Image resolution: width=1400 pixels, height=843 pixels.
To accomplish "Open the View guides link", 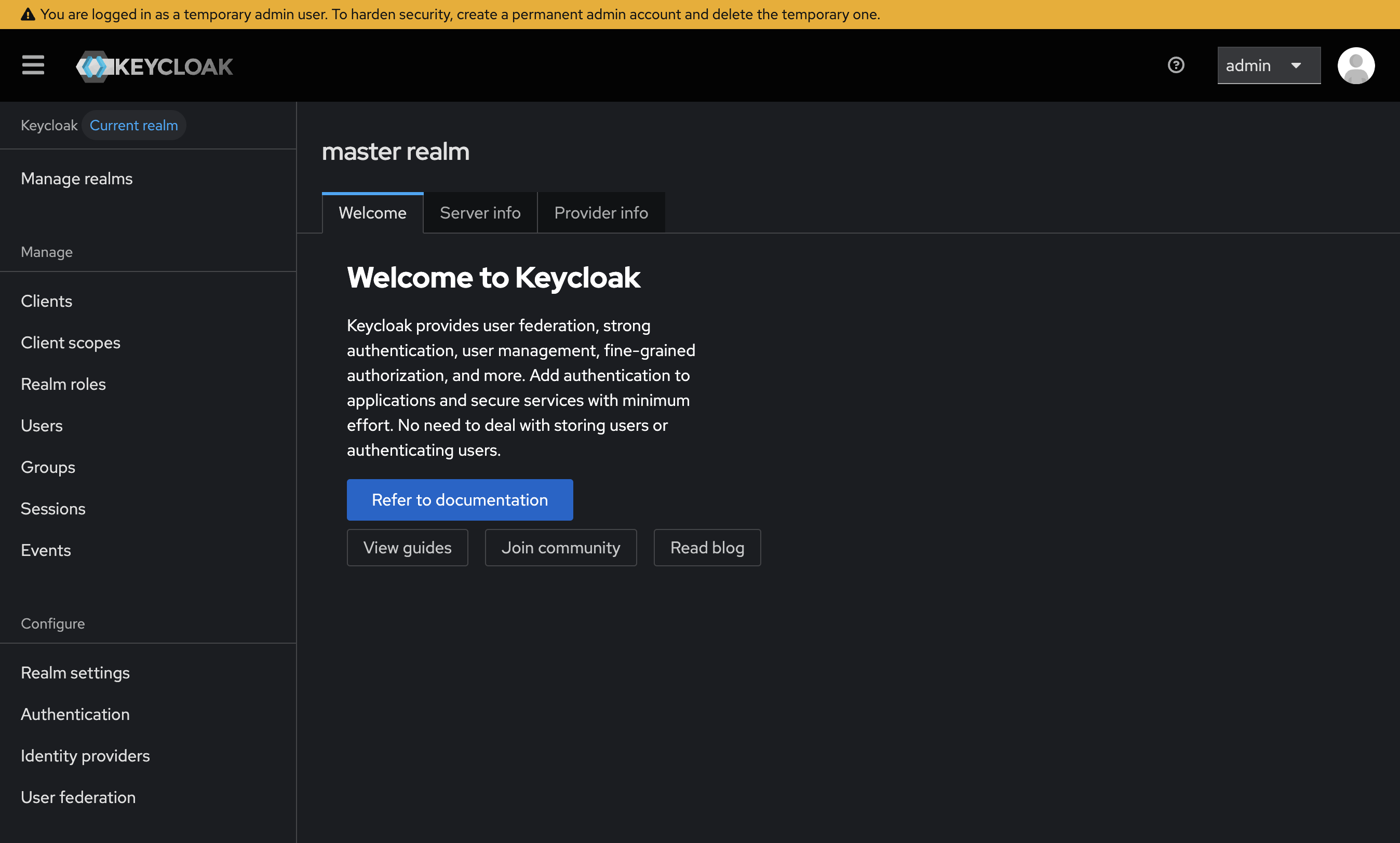I will point(407,547).
